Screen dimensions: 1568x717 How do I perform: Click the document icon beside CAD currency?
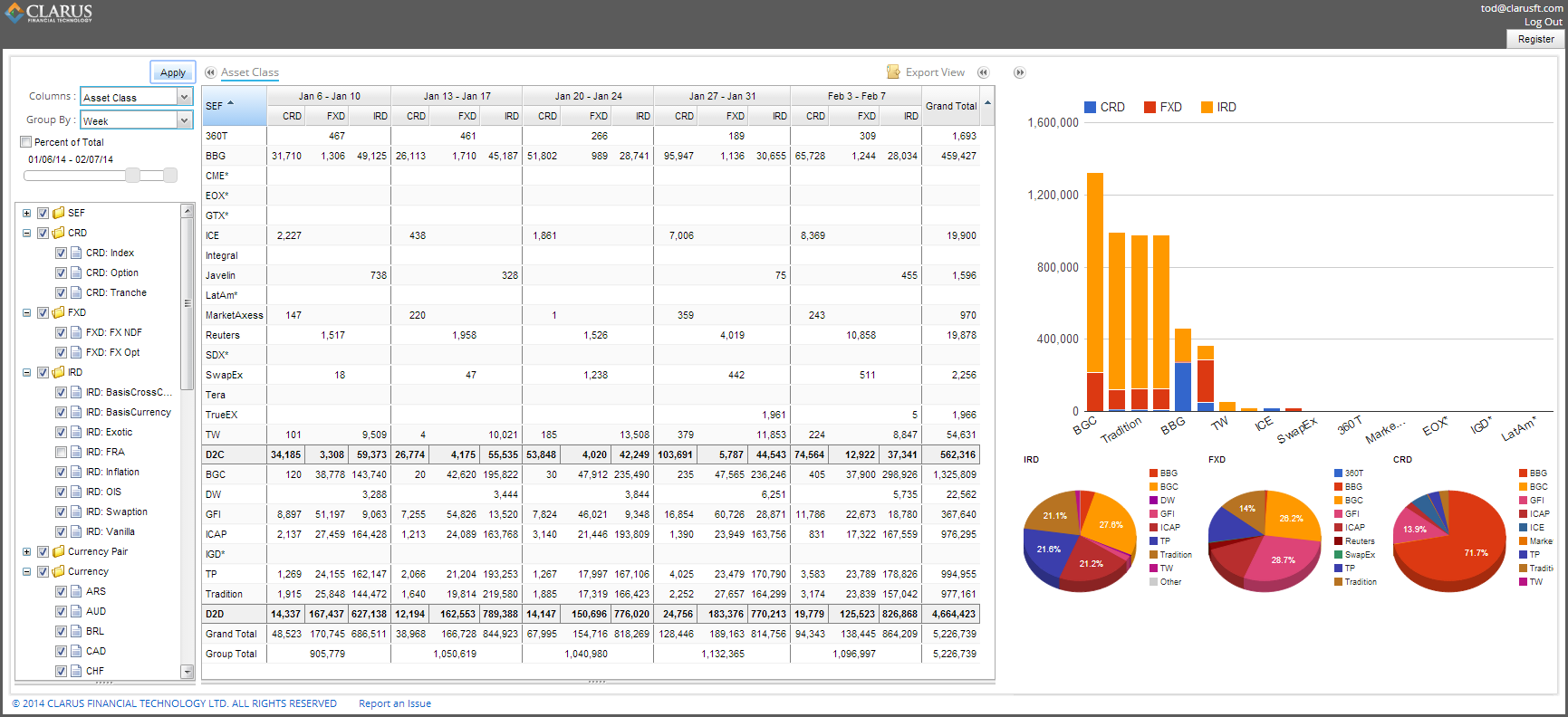[x=76, y=651]
